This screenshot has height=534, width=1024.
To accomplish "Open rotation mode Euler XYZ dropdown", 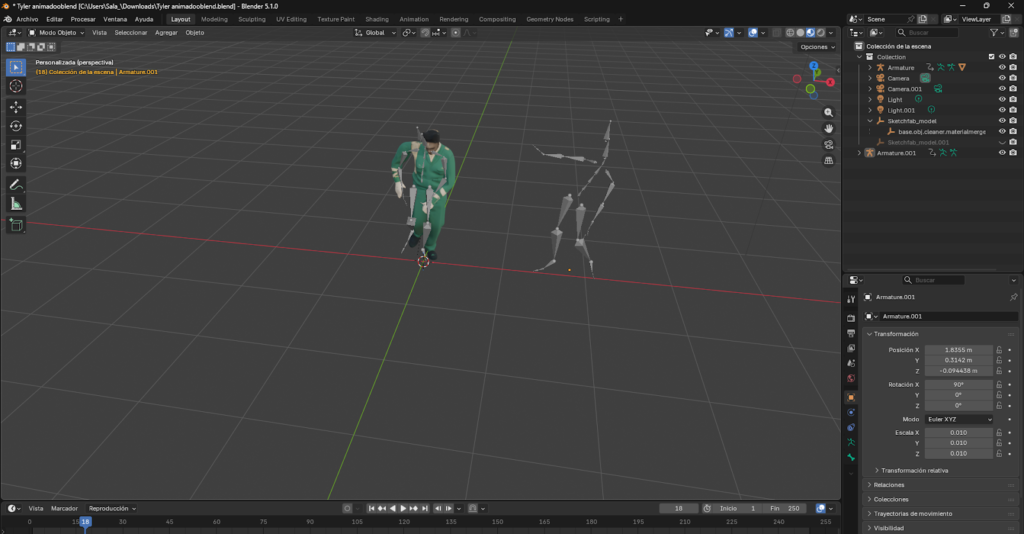I will [x=959, y=419].
